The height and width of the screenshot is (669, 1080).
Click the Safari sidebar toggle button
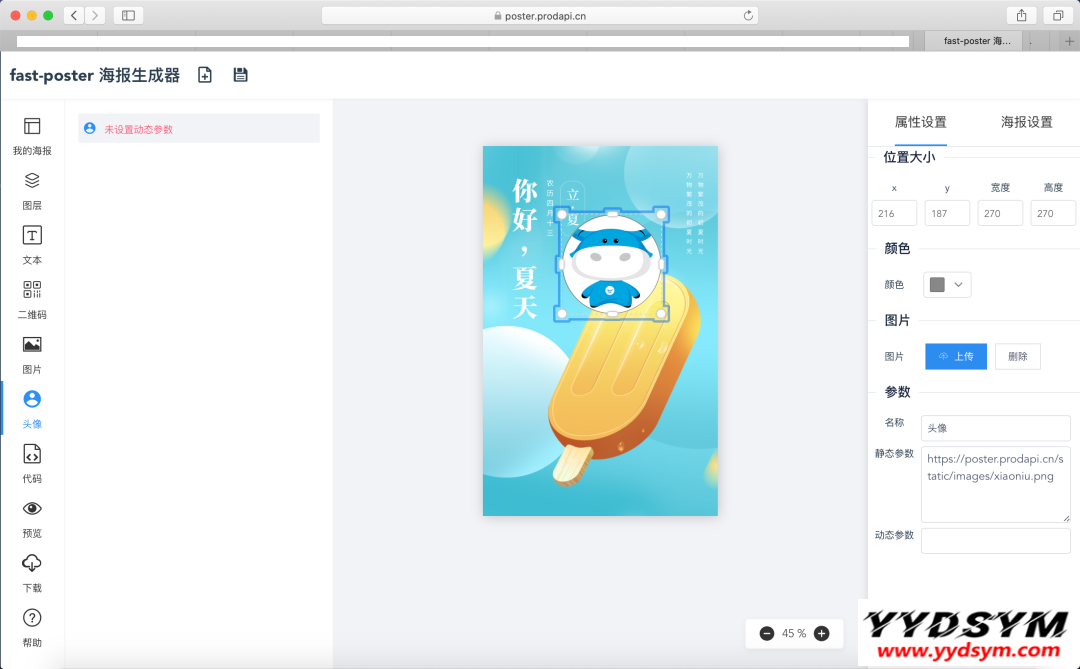pyautogui.click(x=128, y=15)
